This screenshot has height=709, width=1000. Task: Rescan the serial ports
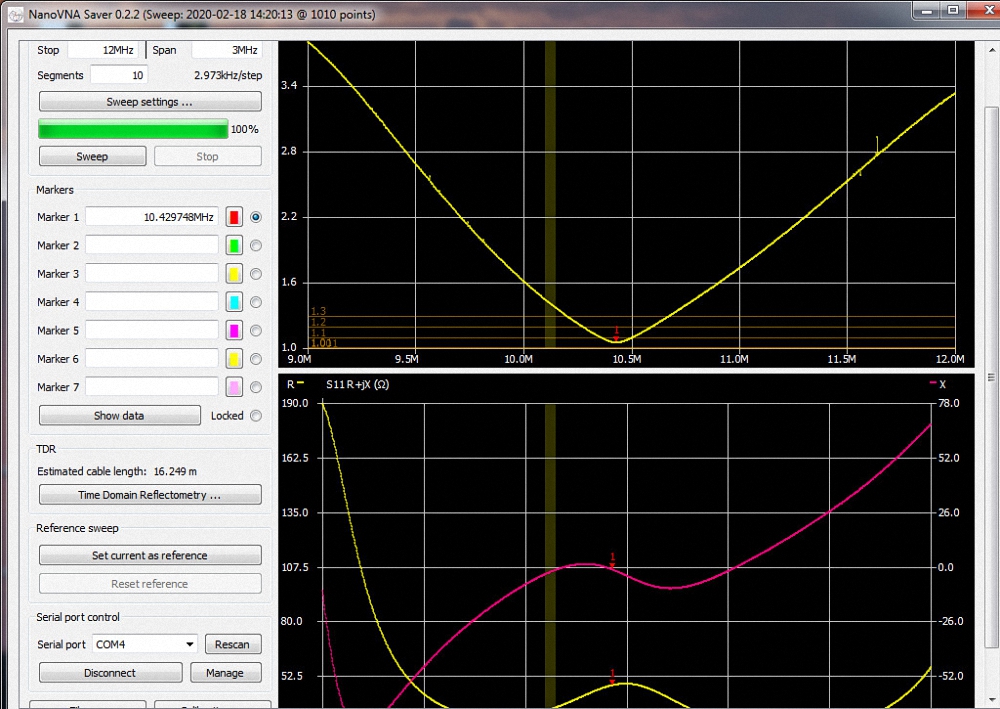pyautogui.click(x=233, y=645)
